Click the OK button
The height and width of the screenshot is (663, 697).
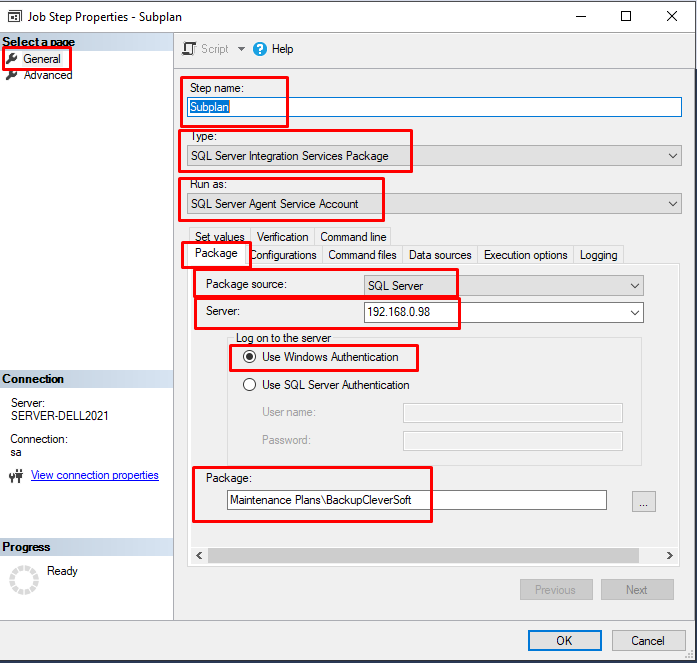[564, 640]
